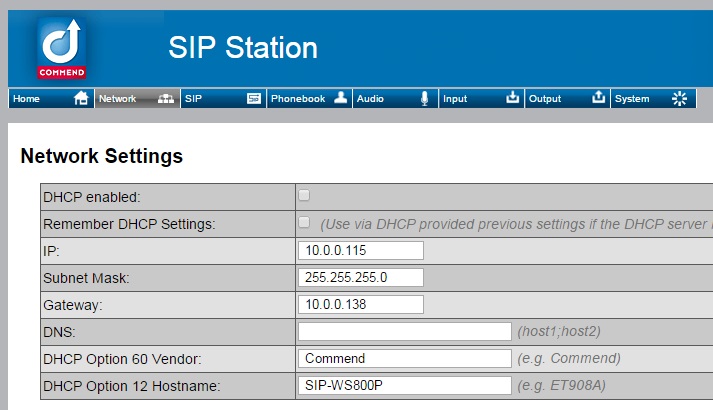Toggle the Remember DHCP Settings checkbox
Viewport: 713px width, 410px height.
304,222
